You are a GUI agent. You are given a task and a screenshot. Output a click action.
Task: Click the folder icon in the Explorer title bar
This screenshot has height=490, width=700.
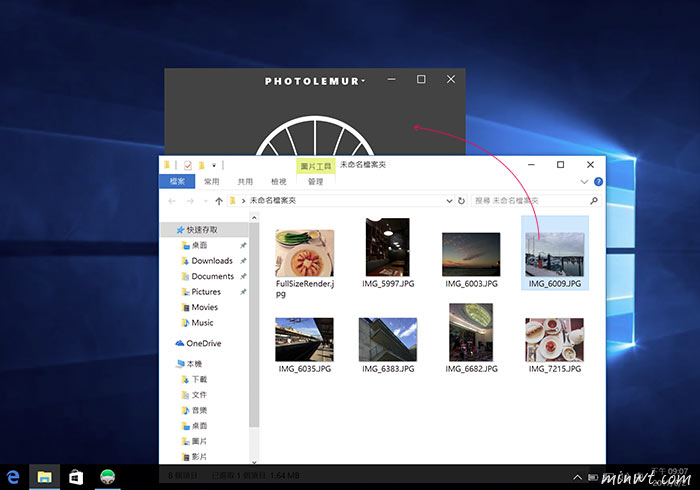click(167, 165)
